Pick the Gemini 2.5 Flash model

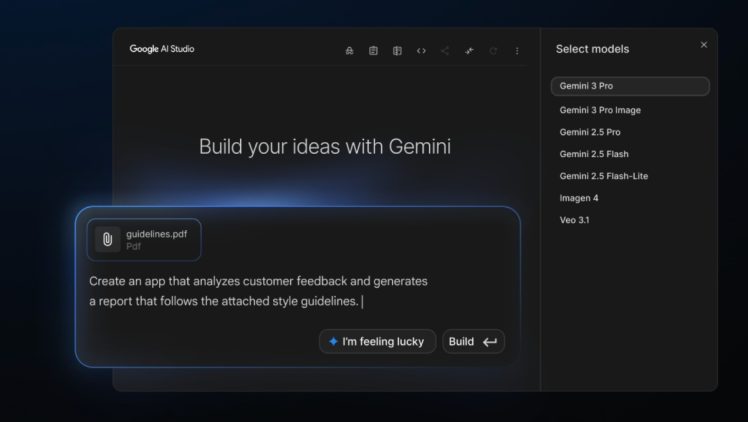593,154
